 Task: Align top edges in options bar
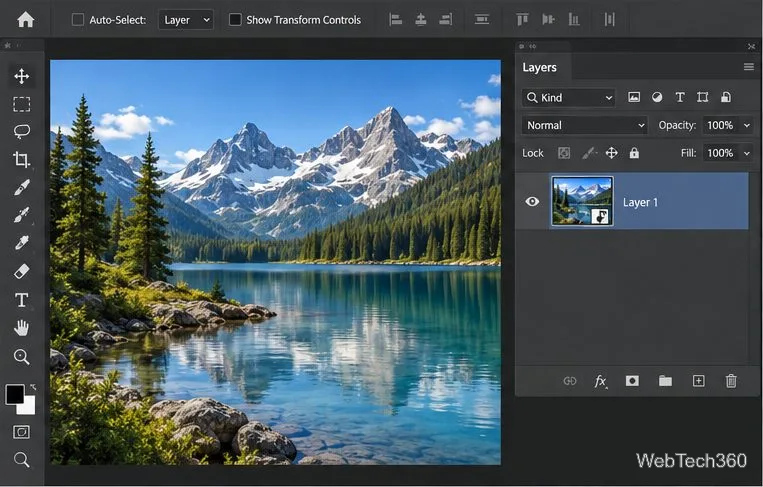click(523, 19)
